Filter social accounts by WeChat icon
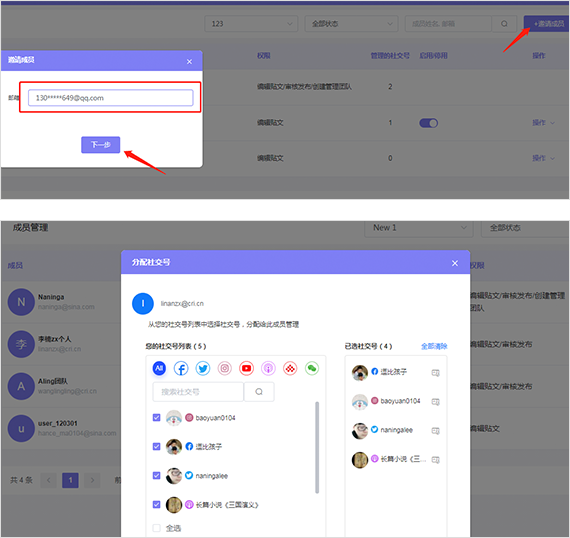Image resolution: width=570 pixels, height=538 pixels. [x=312, y=369]
